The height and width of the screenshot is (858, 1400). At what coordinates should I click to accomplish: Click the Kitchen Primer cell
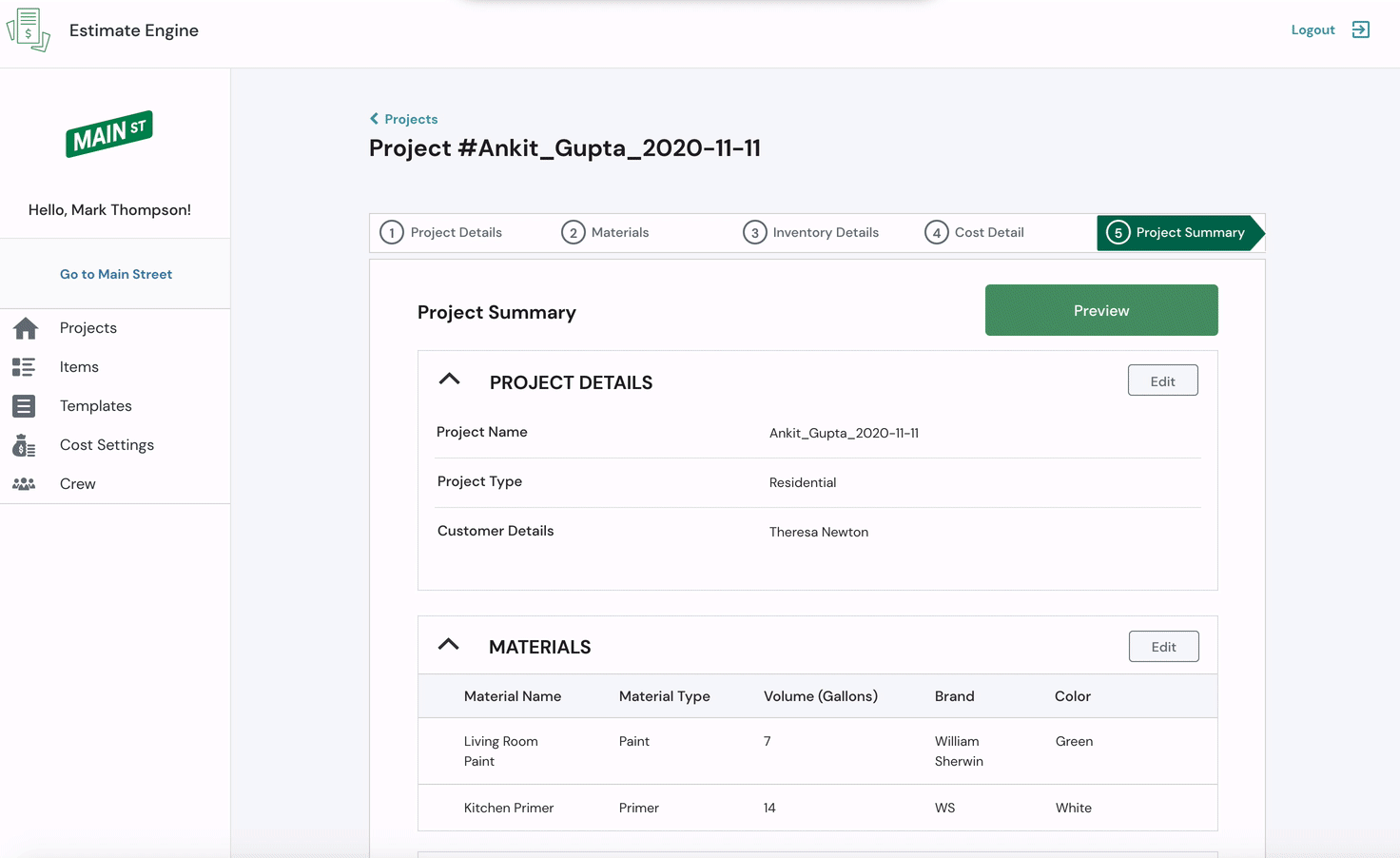click(x=509, y=808)
